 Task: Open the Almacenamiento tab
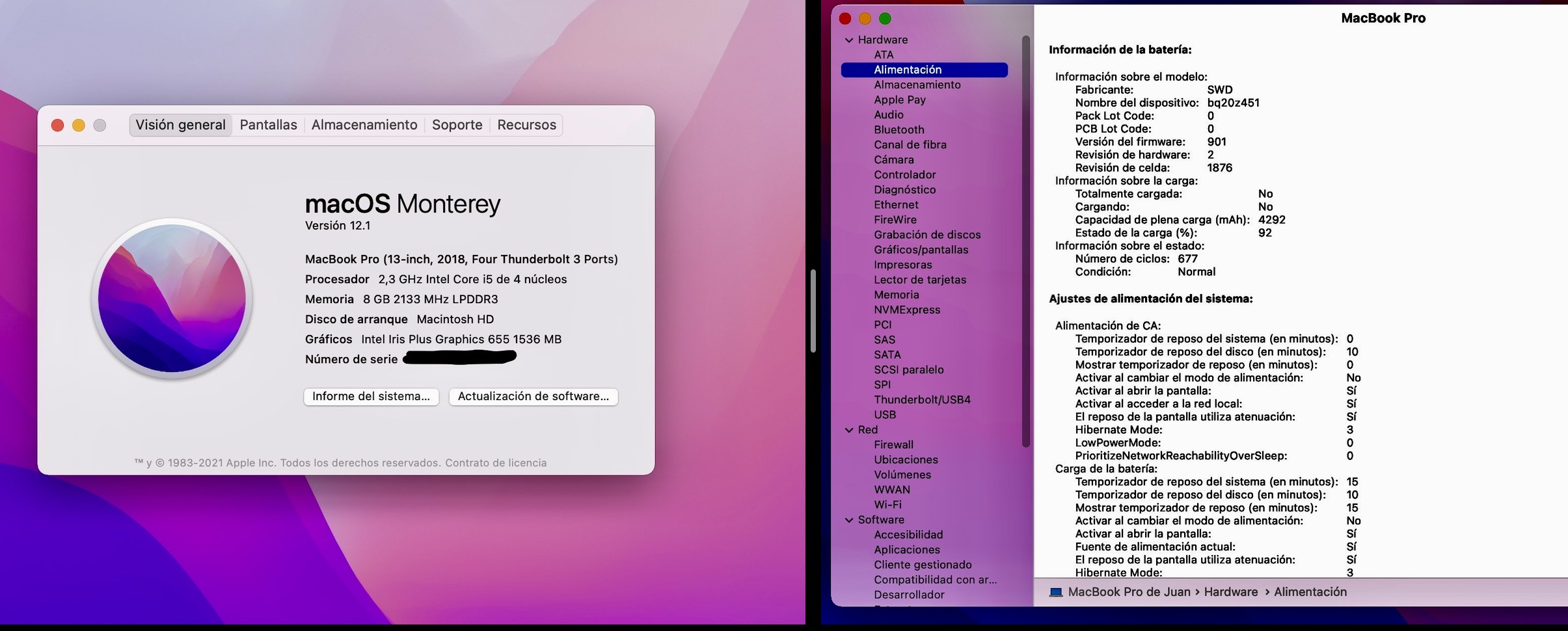tap(364, 125)
